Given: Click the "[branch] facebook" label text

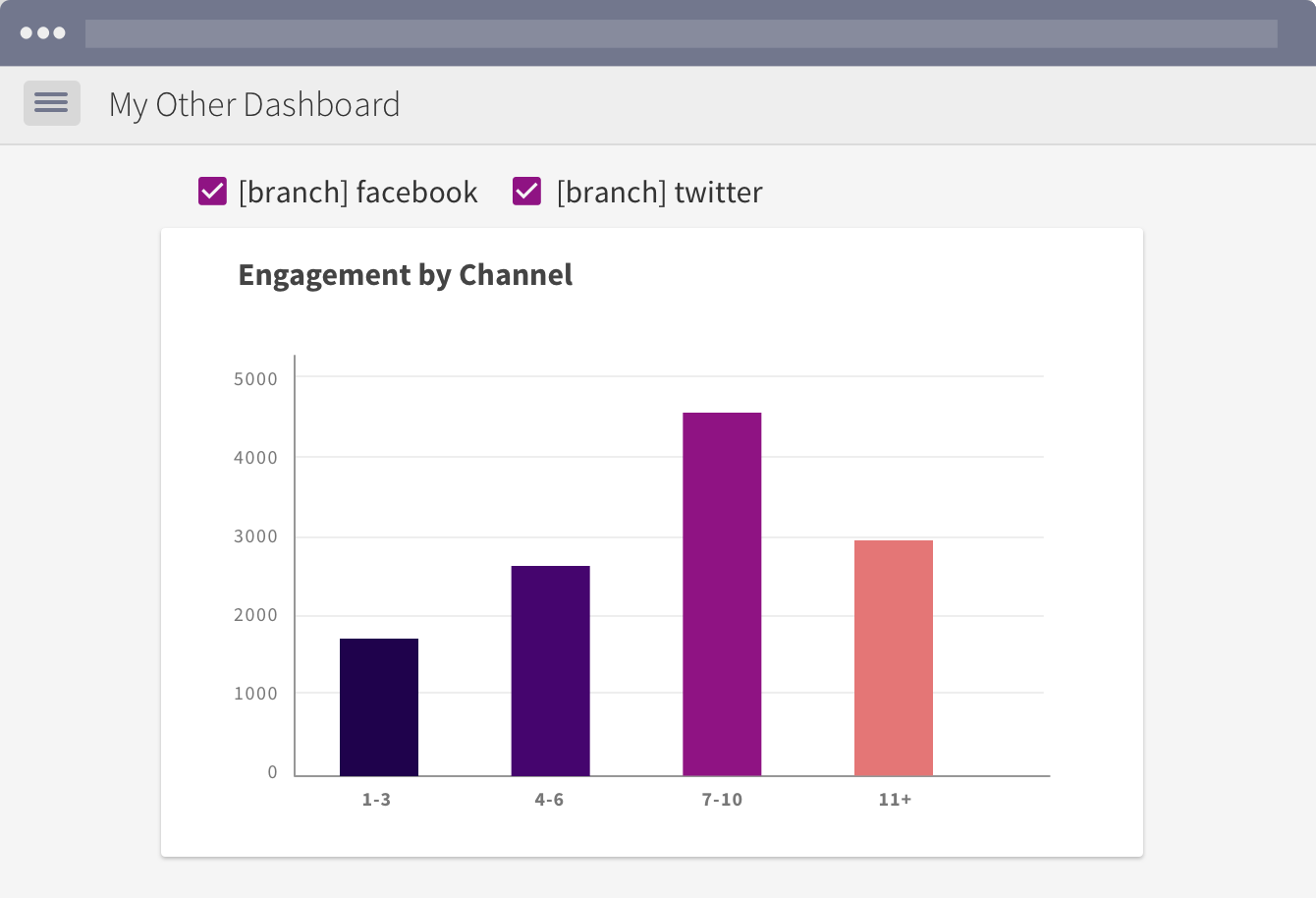Looking at the screenshot, I should tap(357, 193).
